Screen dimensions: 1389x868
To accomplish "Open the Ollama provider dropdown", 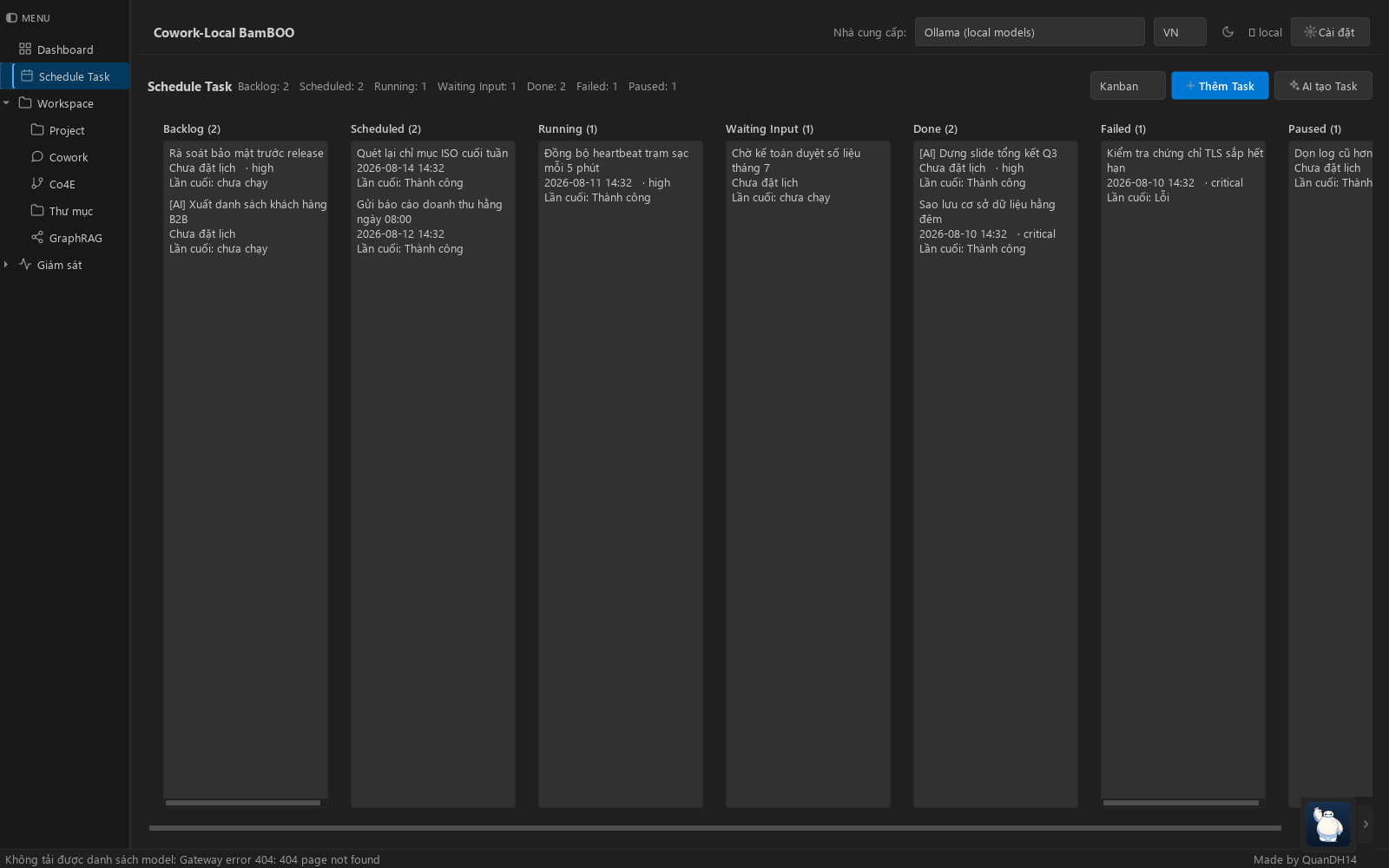I will tap(1030, 32).
